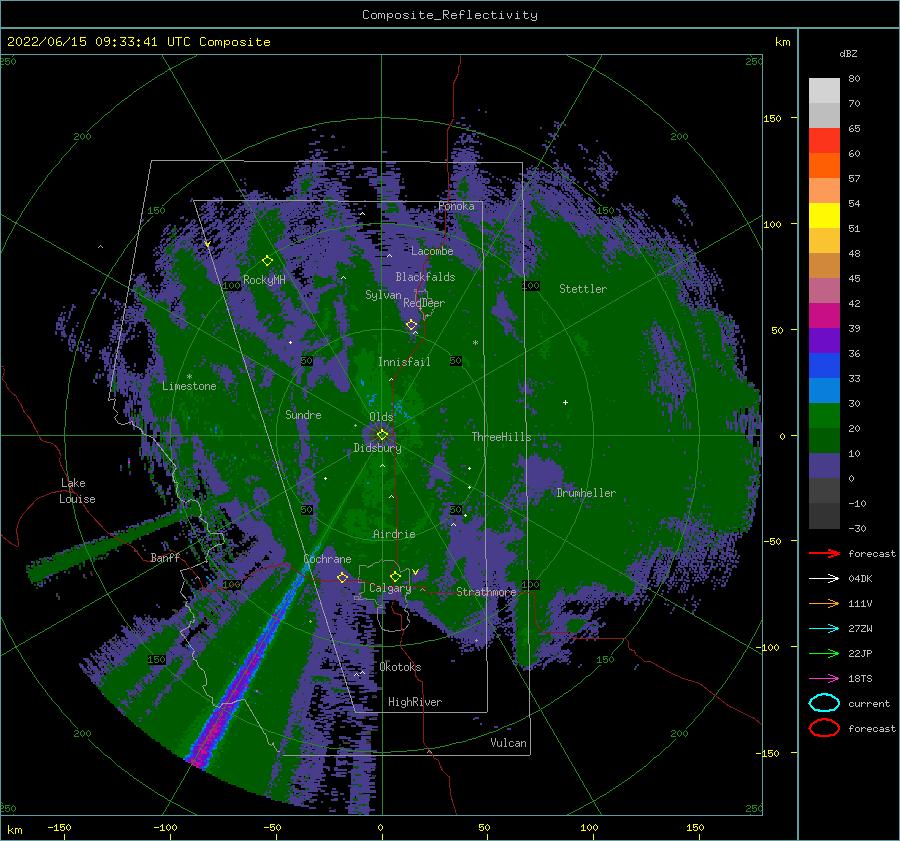Click the Innisfail label

point(404,362)
